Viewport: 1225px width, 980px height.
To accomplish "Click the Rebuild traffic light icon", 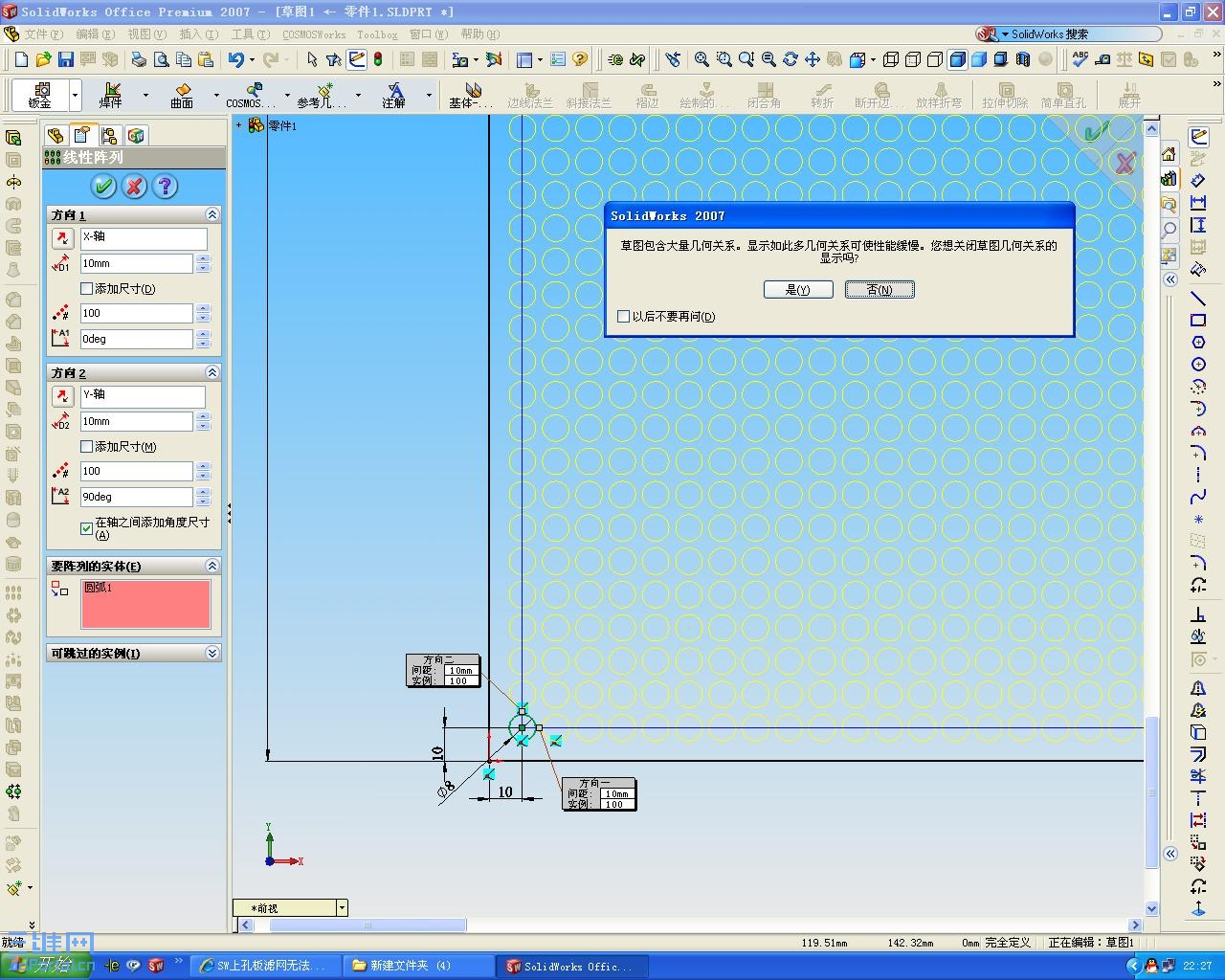I will coord(378,59).
